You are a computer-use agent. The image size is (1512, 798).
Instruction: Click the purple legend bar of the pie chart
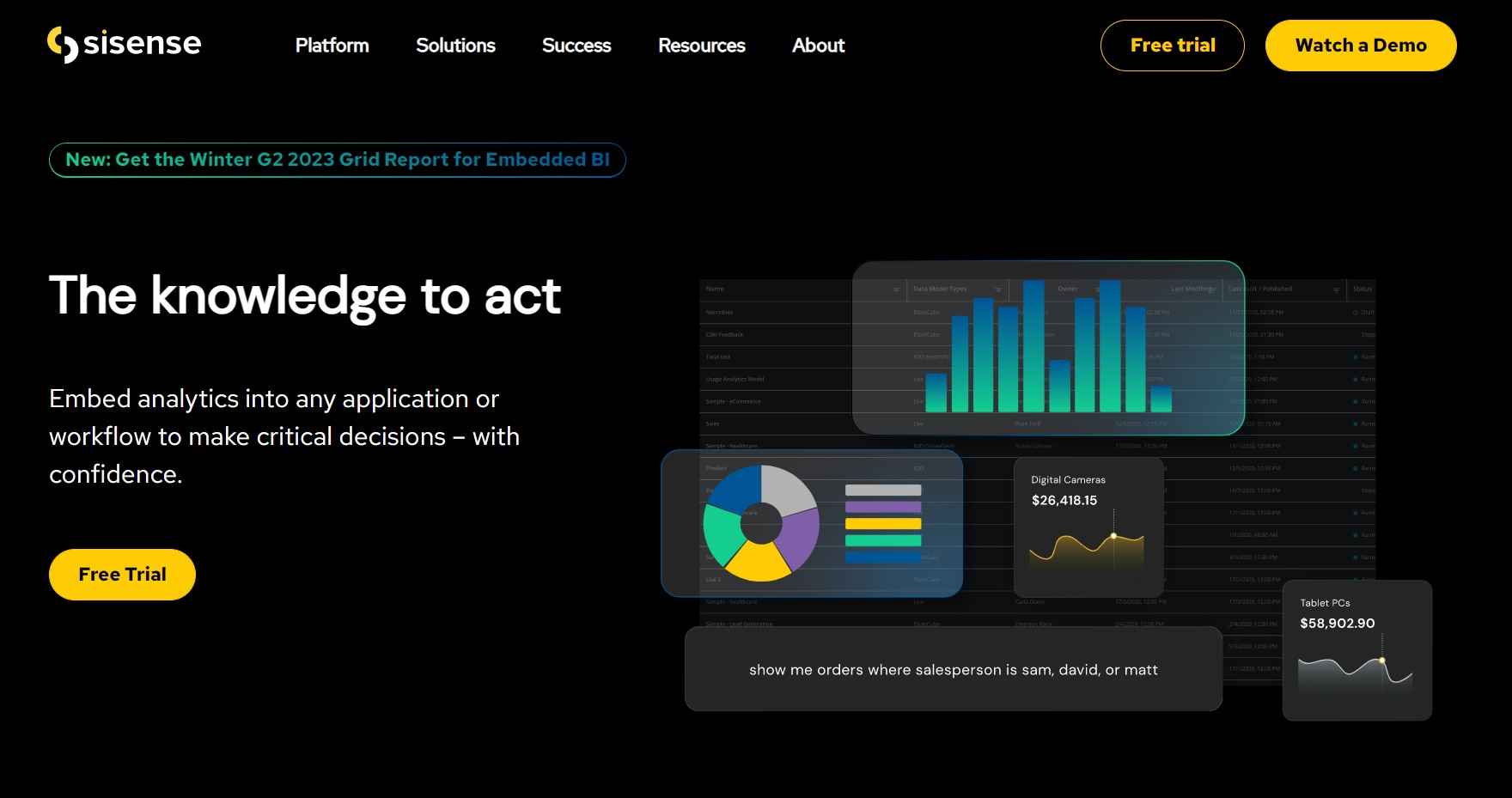point(883,507)
